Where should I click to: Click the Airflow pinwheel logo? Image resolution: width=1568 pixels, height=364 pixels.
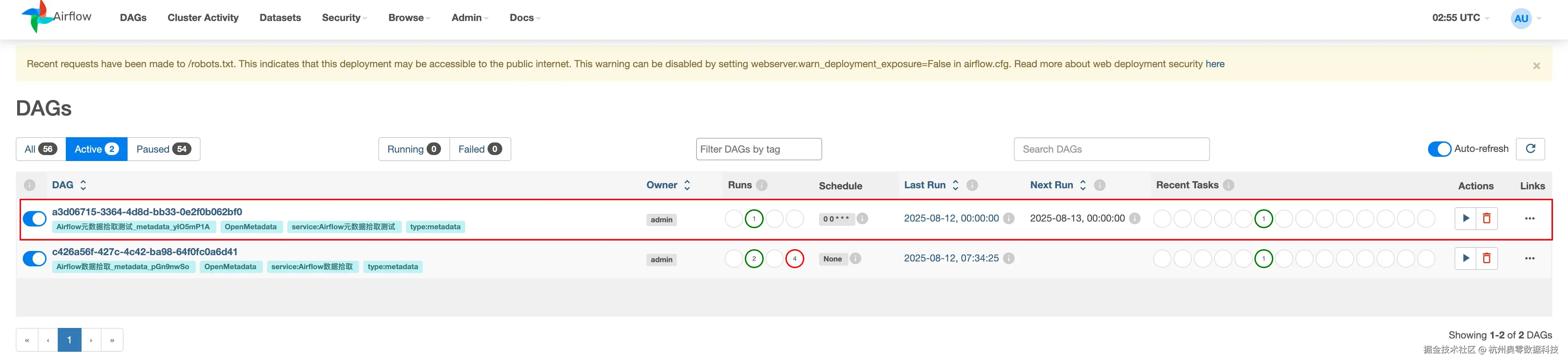36,17
